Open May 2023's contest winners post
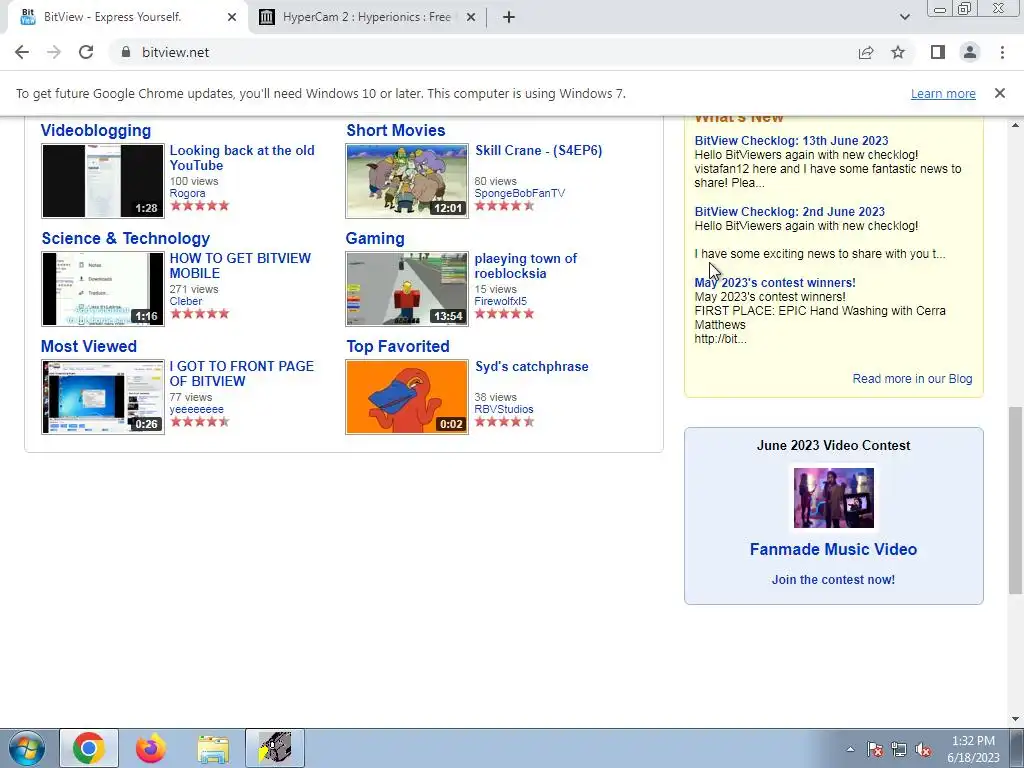The height and width of the screenshot is (768, 1024). point(775,283)
